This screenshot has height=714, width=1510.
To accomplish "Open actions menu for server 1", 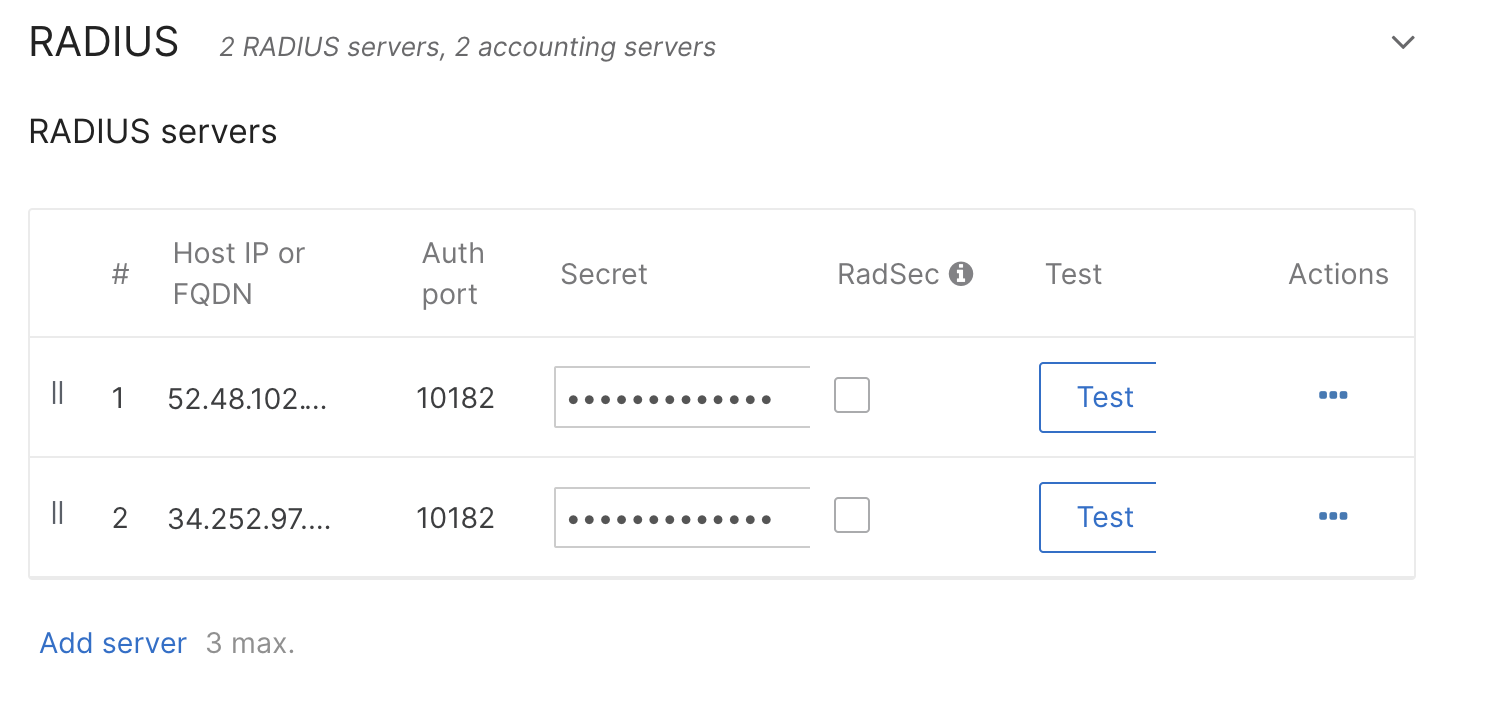I will coord(1333,396).
